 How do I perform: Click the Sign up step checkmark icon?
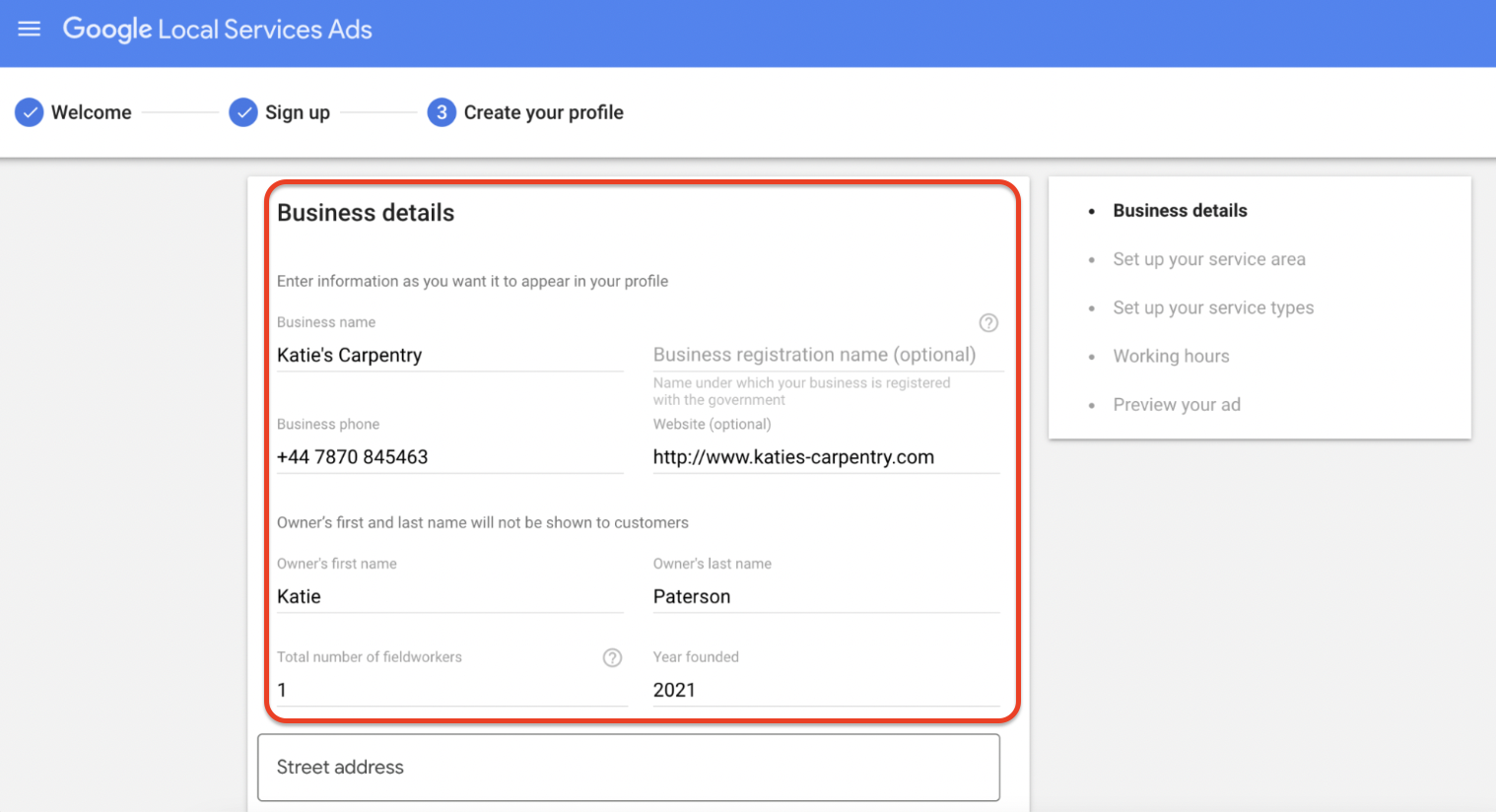click(x=242, y=112)
